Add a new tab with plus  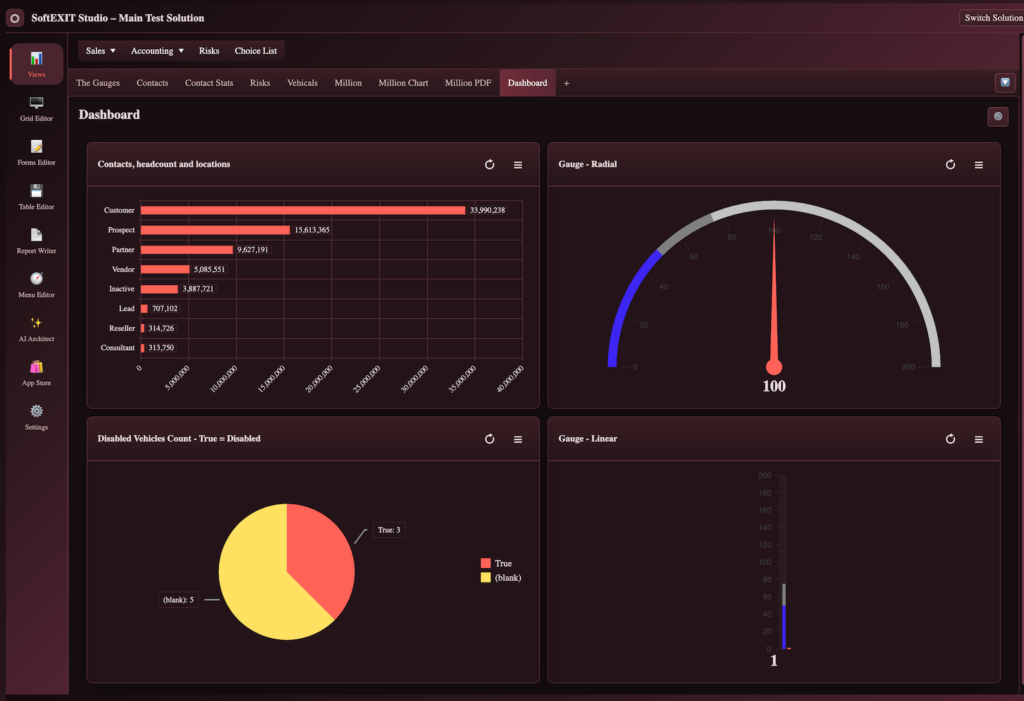point(566,84)
